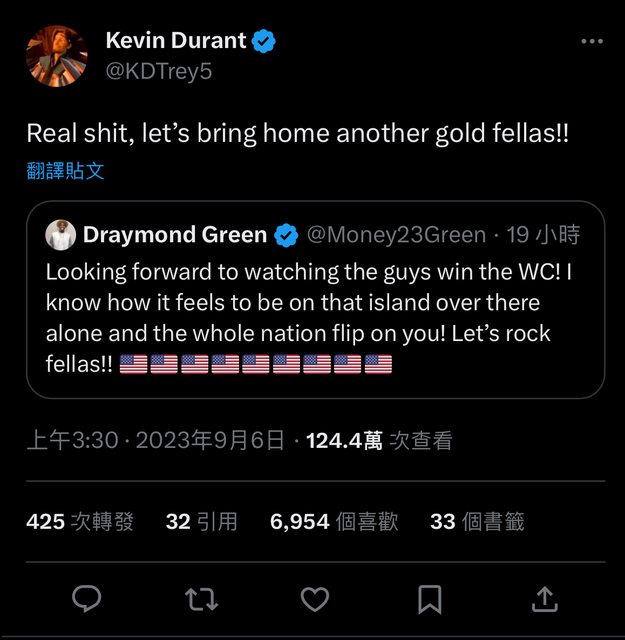Open the share upload icon
Image resolution: width=625 pixels, height=640 pixels.
(x=545, y=599)
